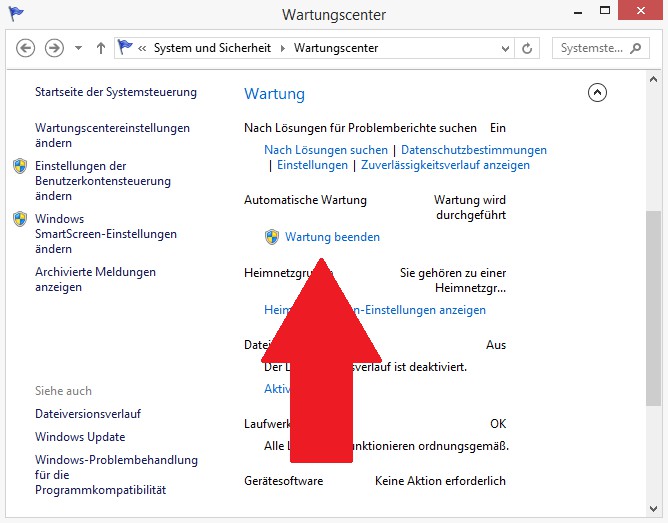The width and height of the screenshot is (668, 523).
Task: Click the up one level arrow
Action: point(101,48)
